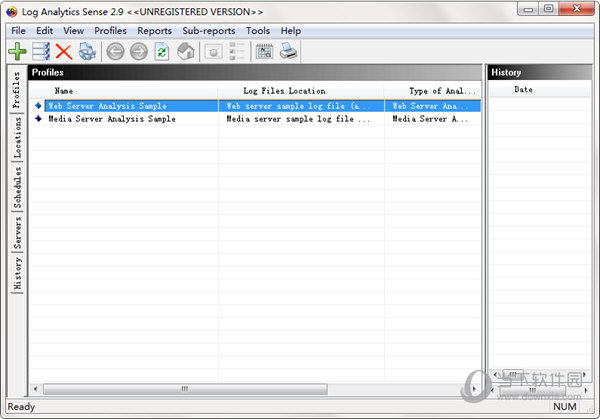This screenshot has height=419, width=600.
Task: Click the red X delete icon
Action: 64,52
